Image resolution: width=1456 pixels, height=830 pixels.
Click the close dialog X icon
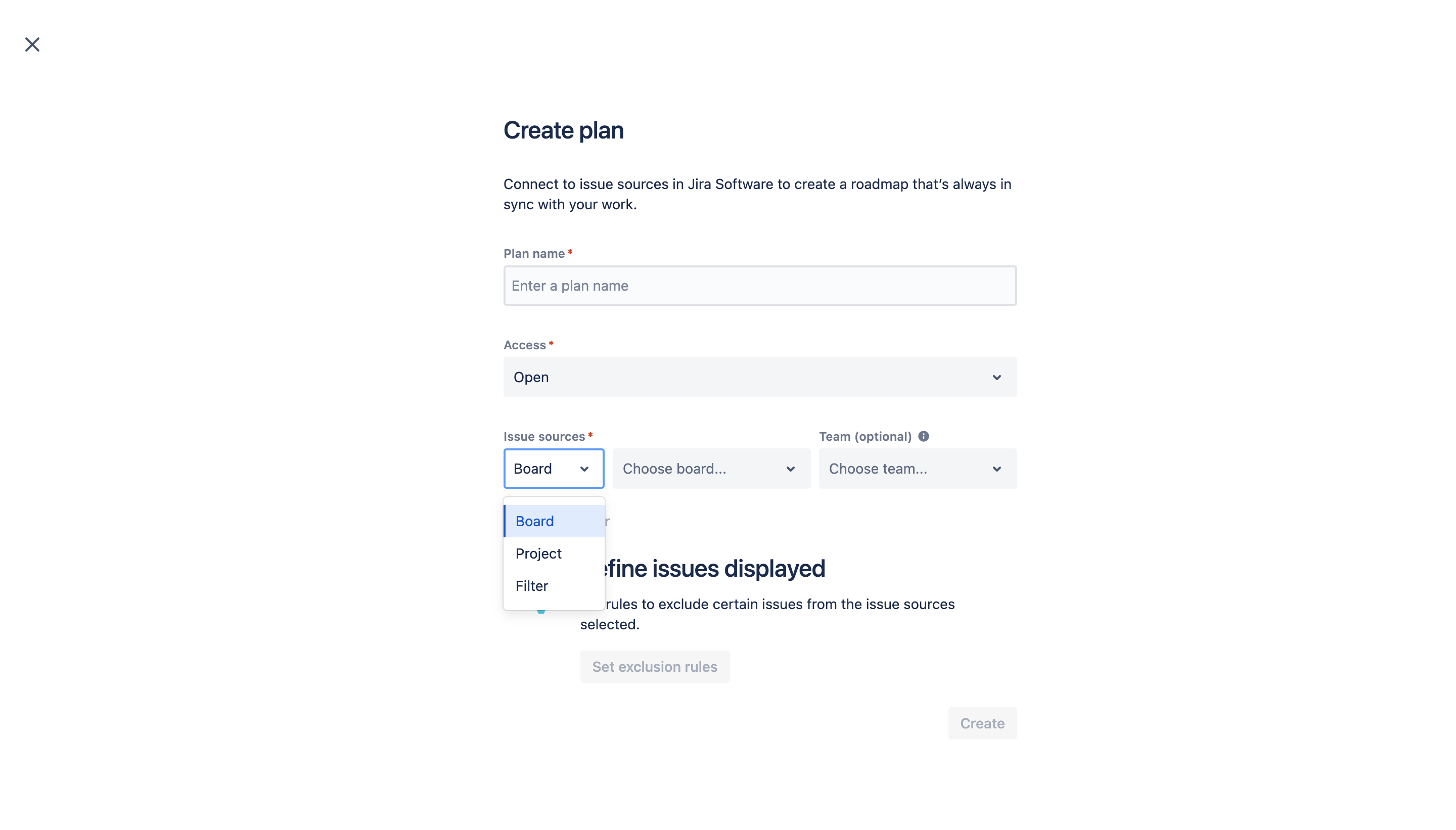coord(31,44)
